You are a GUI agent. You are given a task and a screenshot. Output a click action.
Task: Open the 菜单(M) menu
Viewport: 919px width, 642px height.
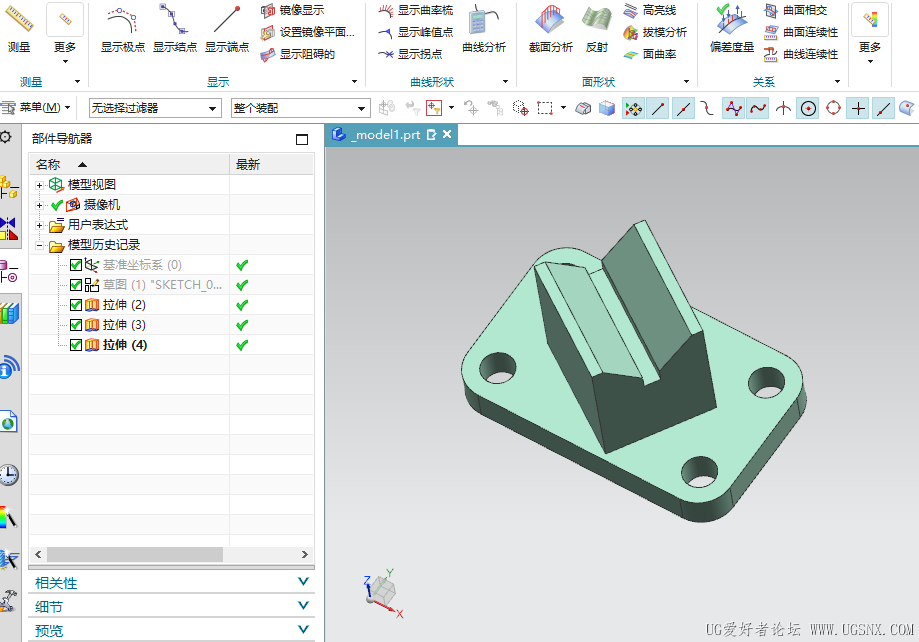coord(36,107)
